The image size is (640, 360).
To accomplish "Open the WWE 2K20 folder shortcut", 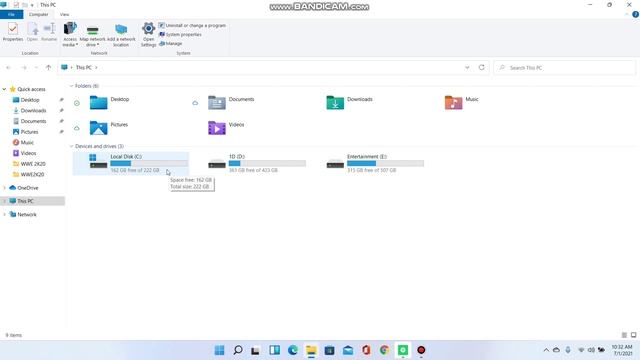I will (33, 164).
